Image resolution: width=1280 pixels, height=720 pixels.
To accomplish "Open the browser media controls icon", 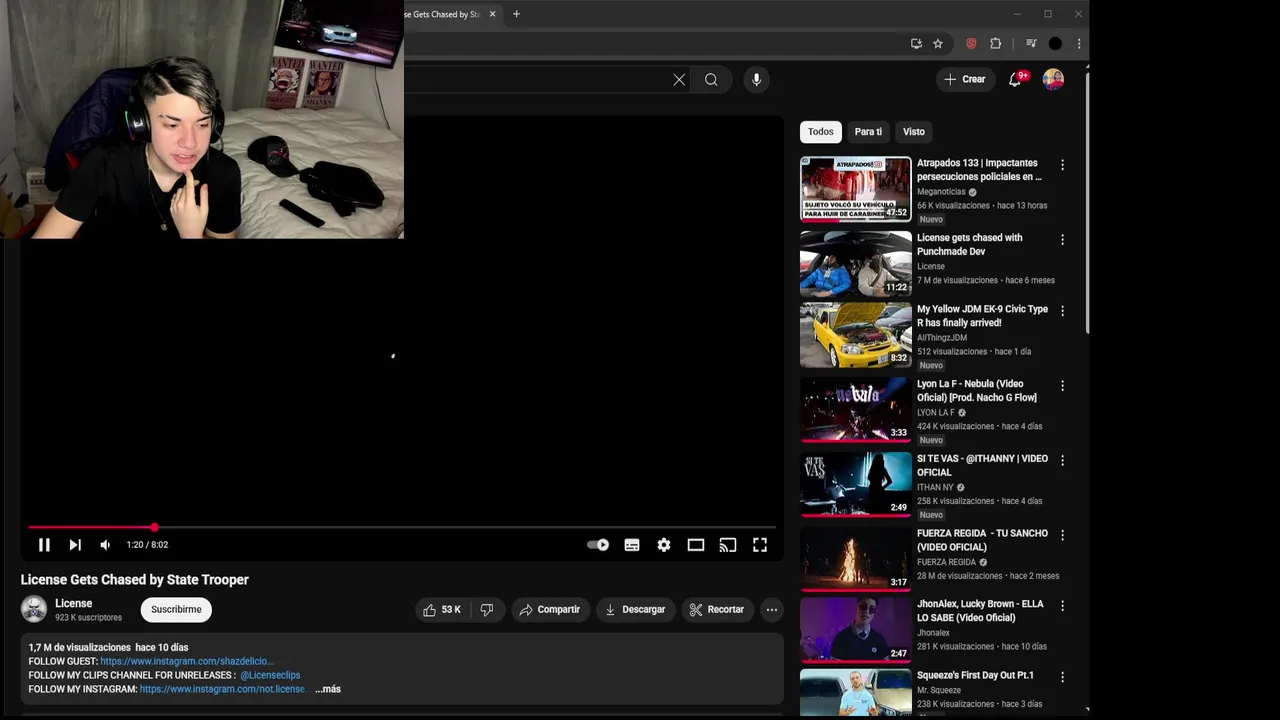I will pos(1031,44).
